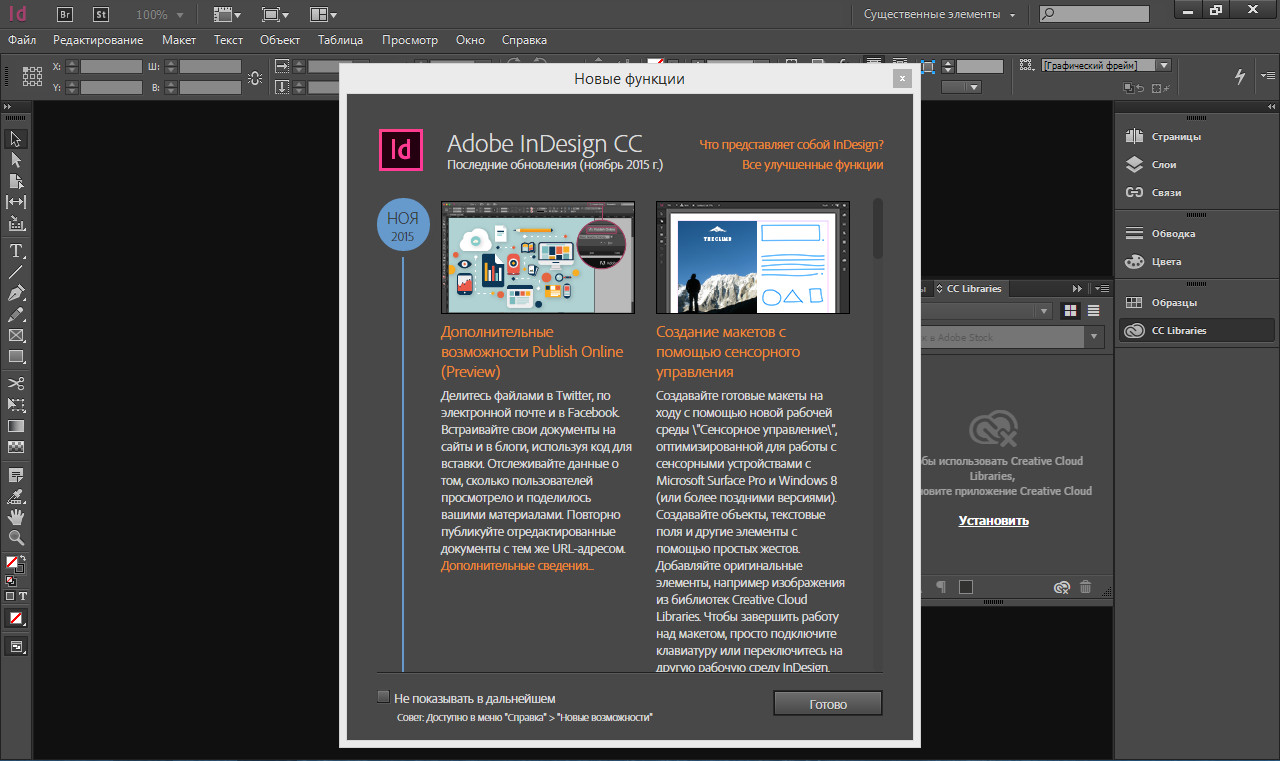
Task: Click the 'Дополнительные сведения...' link
Action: click(x=517, y=566)
